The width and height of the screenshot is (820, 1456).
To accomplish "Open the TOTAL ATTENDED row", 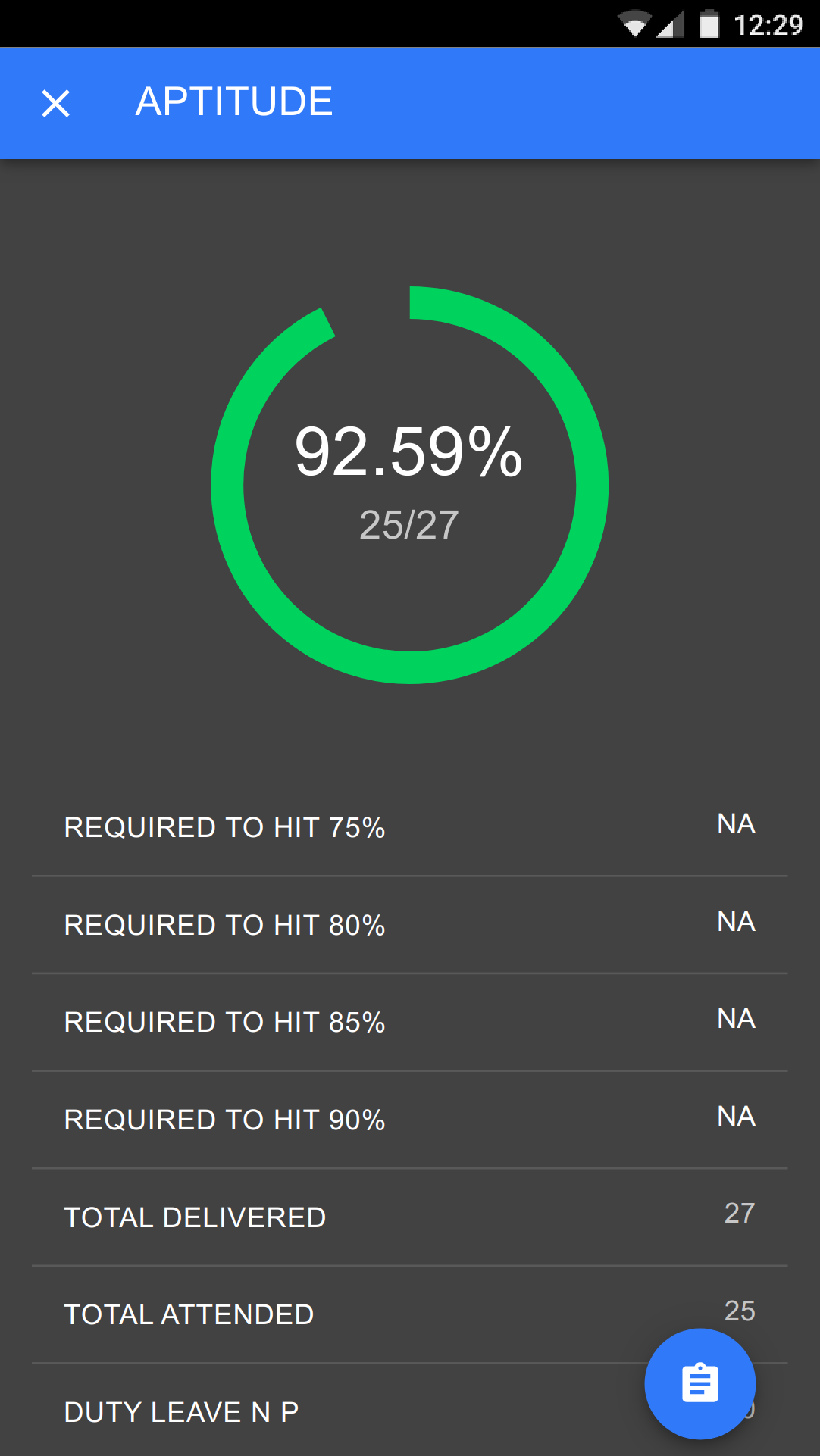I will [x=410, y=1314].
